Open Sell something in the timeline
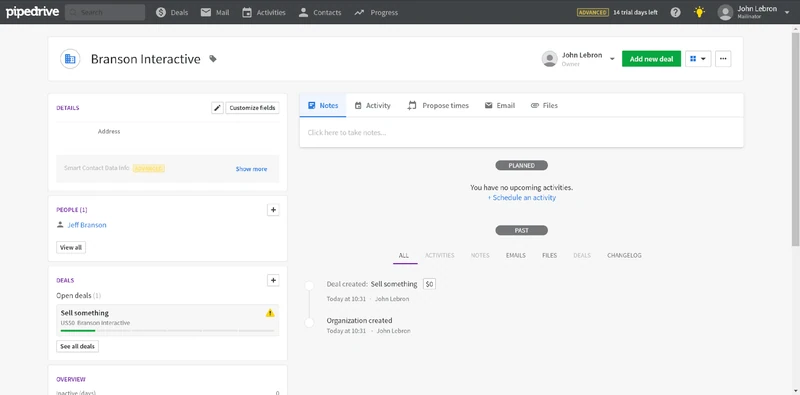This screenshot has height=395, width=800. 394,284
